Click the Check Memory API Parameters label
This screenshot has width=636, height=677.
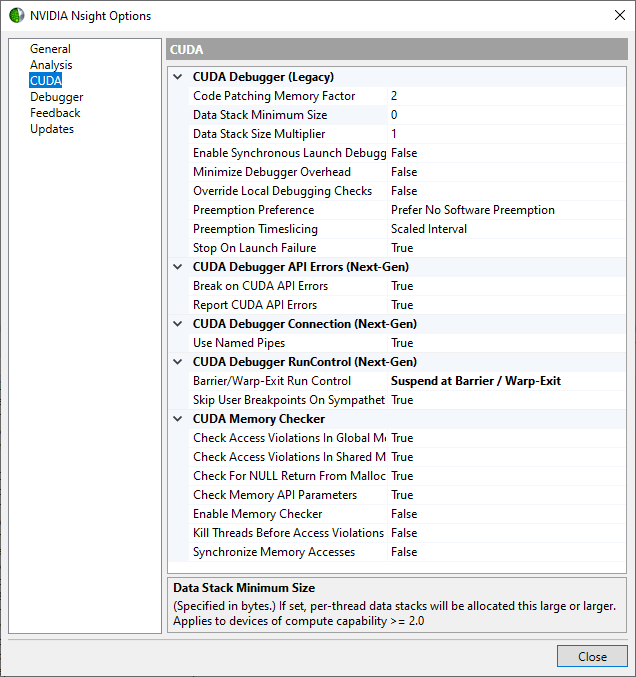click(275, 495)
